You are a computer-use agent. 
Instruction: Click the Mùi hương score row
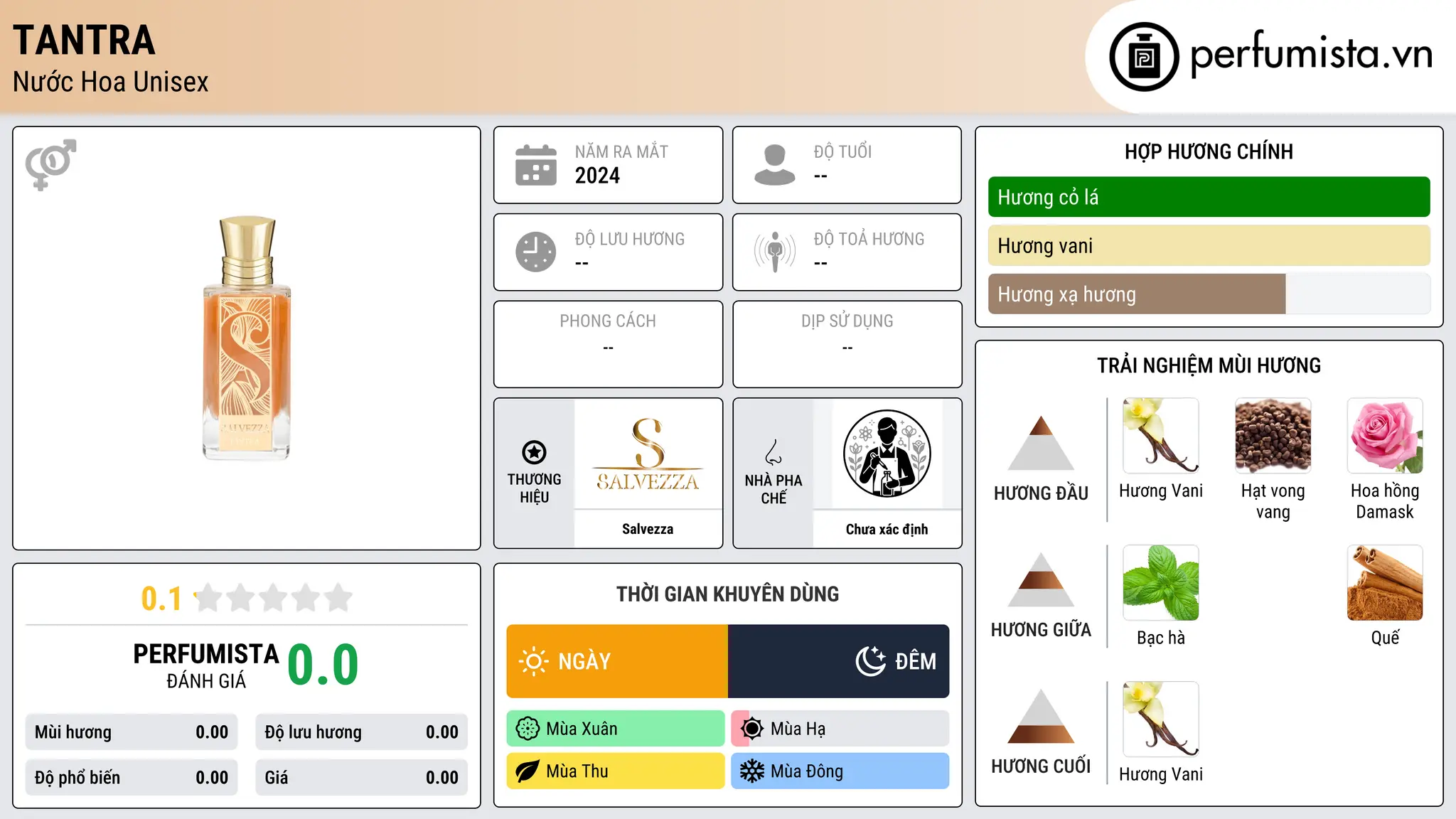pos(132,732)
